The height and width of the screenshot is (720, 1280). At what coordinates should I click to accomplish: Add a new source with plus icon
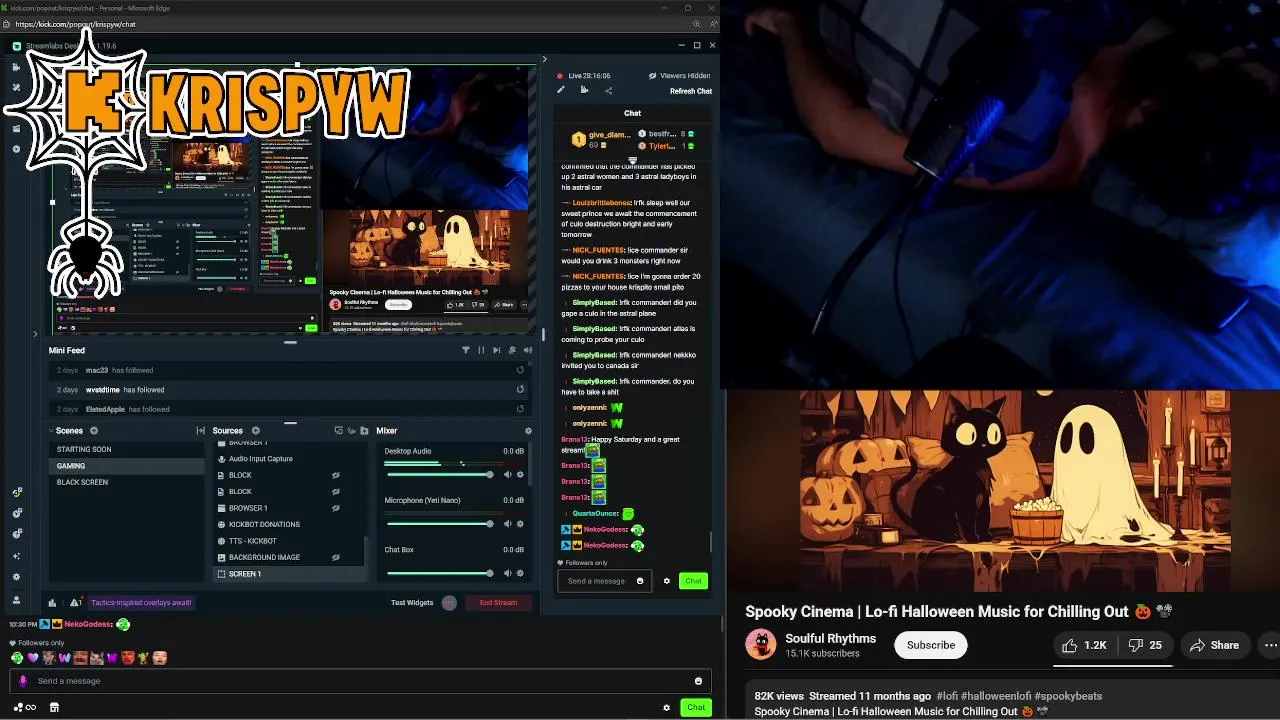255,431
